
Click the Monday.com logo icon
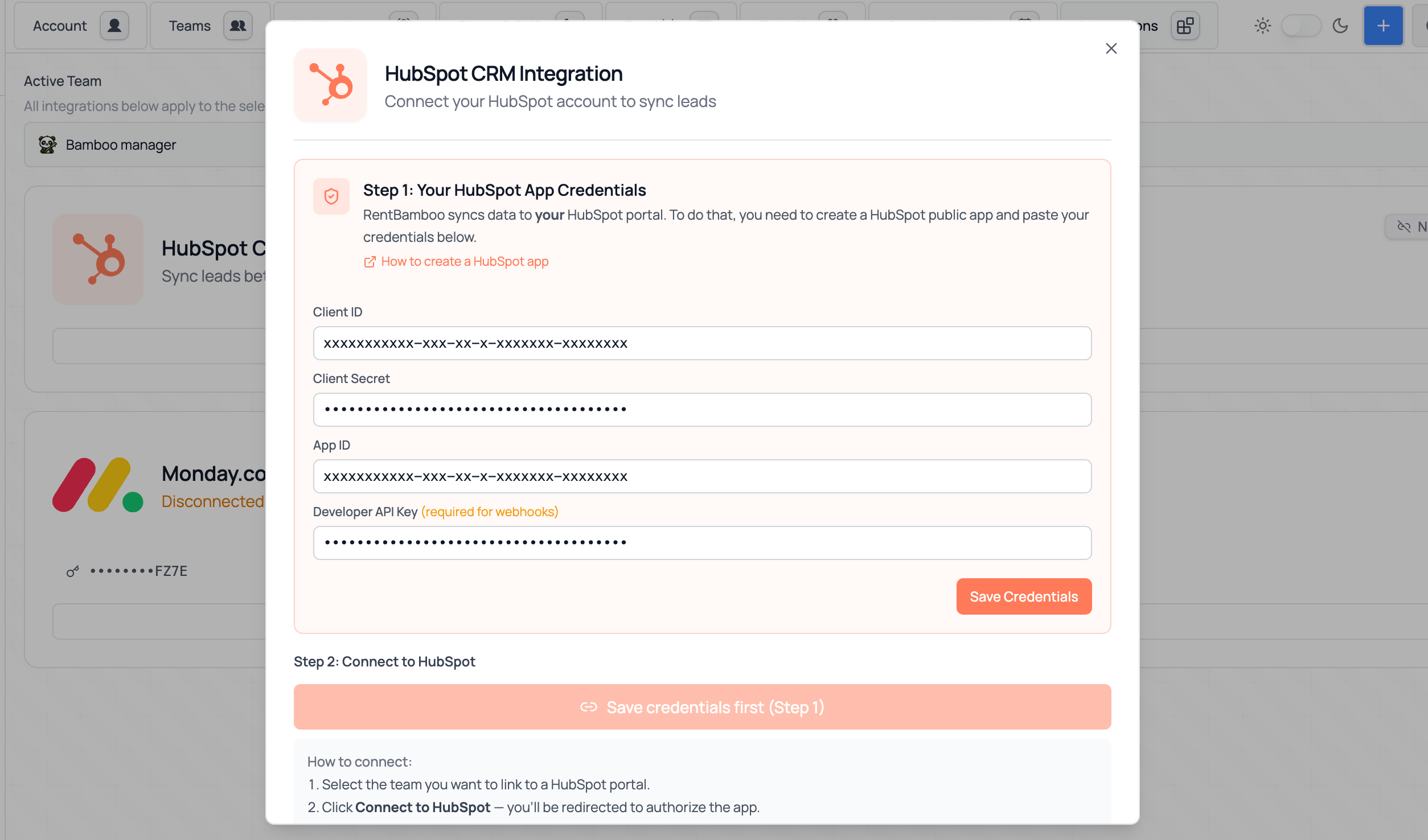98,485
